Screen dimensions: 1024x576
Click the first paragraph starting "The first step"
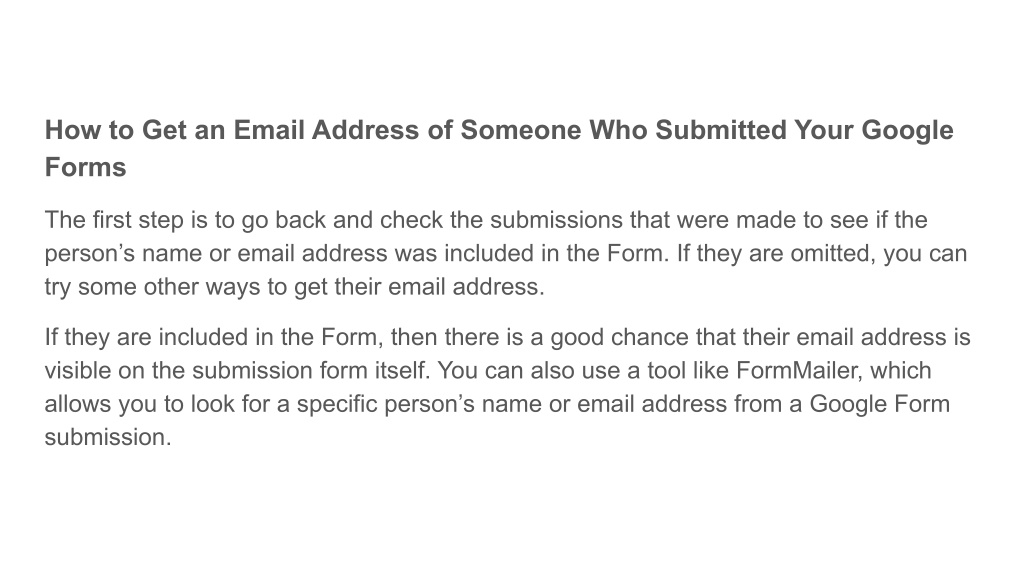505,253
